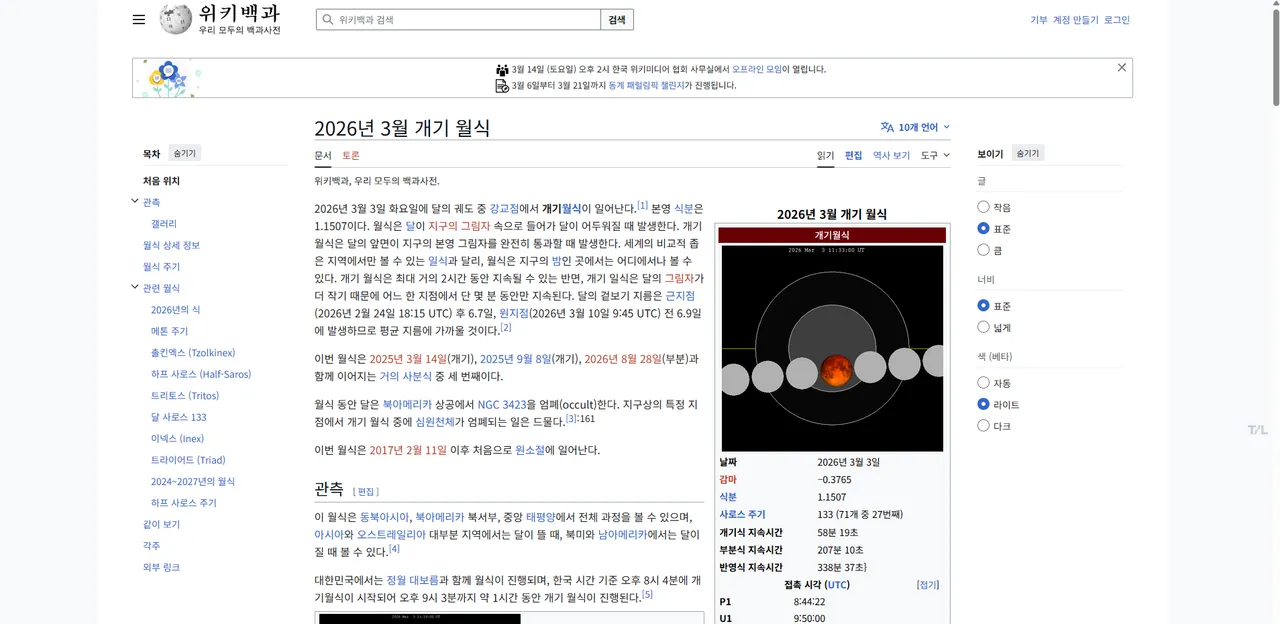Click the flower illustration in the banner
1280x624 pixels.
click(168, 78)
